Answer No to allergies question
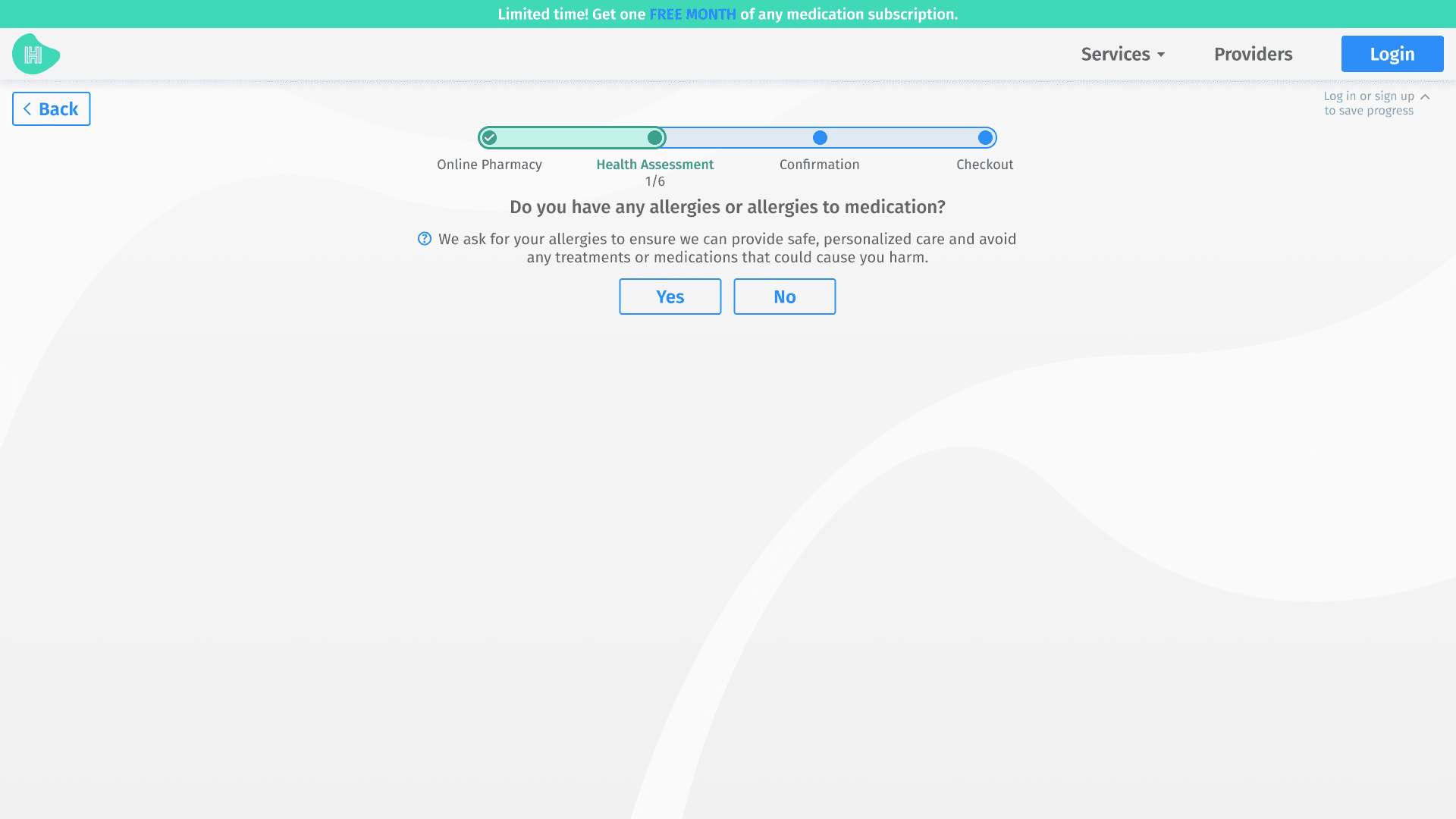 [784, 297]
